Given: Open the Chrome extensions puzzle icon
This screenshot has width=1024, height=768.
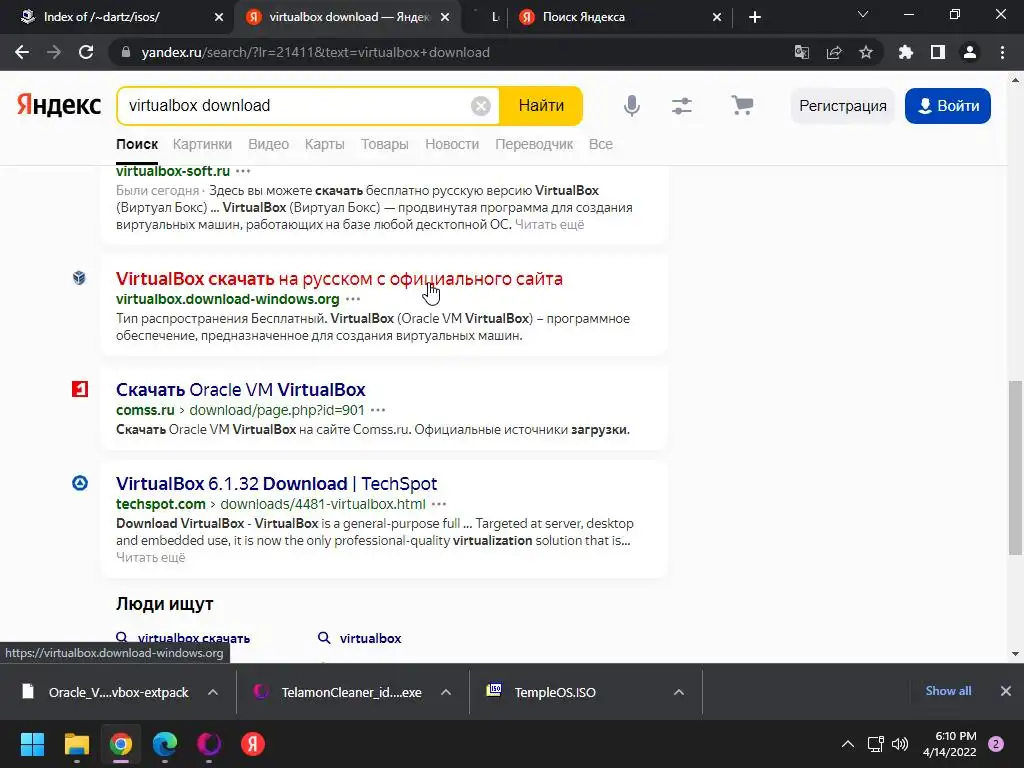Looking at the screenshot, I should (x=906, y=52).
